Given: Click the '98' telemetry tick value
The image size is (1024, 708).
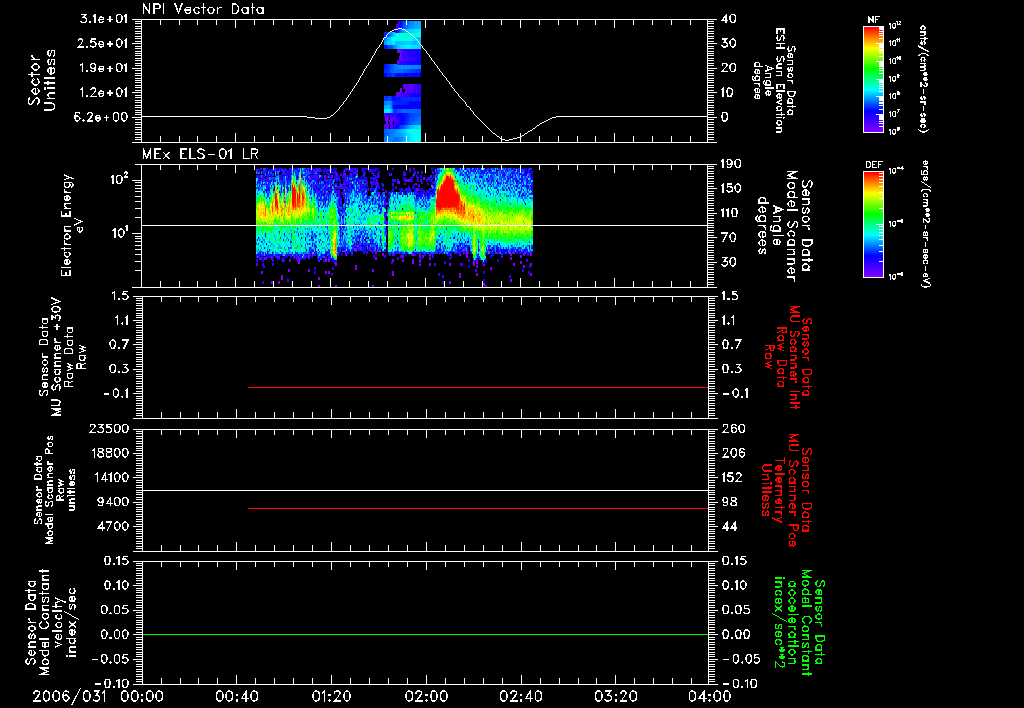Looking at the screenshot, I should pos(729,502).
